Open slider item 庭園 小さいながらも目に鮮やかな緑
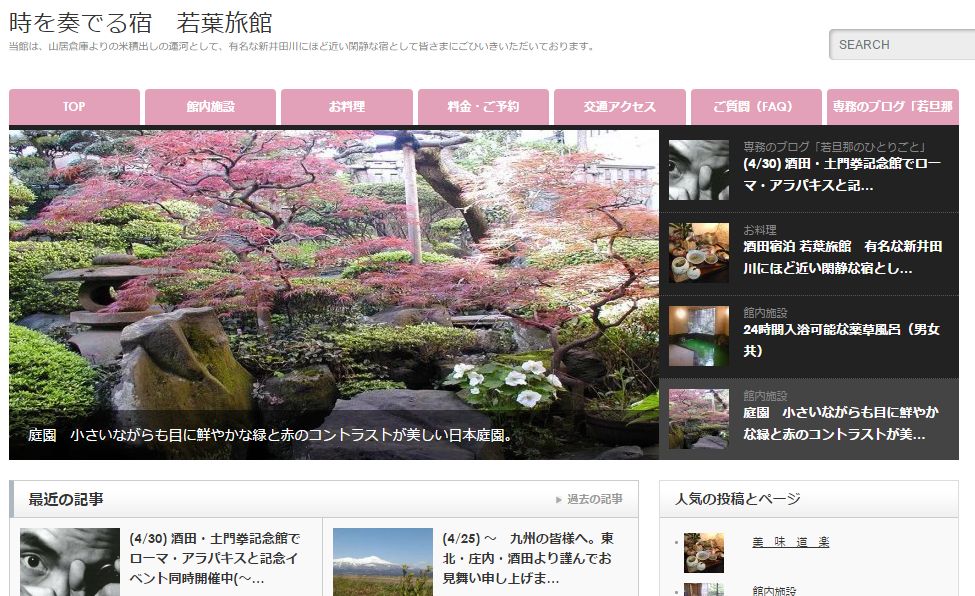Viewport: 975px width, 596px height. (841, 423)
